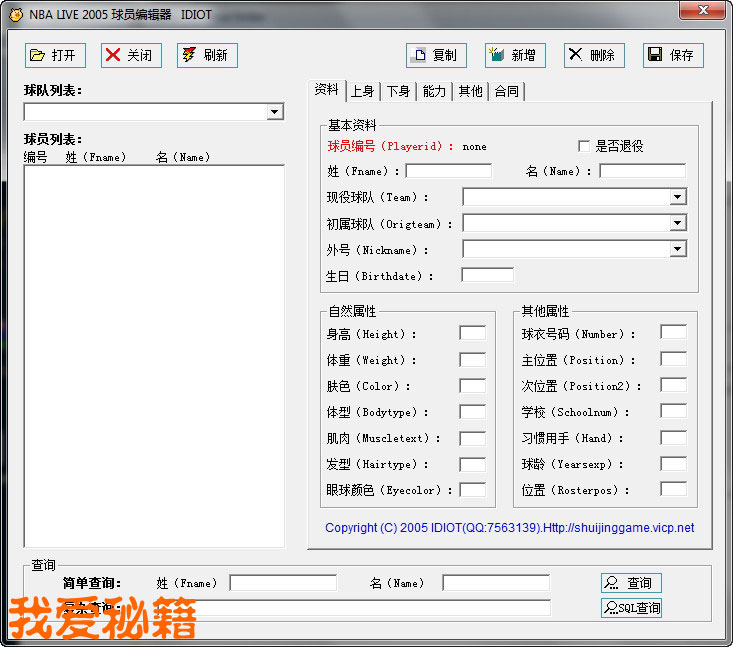Expand the 球队列表 team list dropdown
The width and height of the screenshot is (733, 647).
[x=275, y=113]
